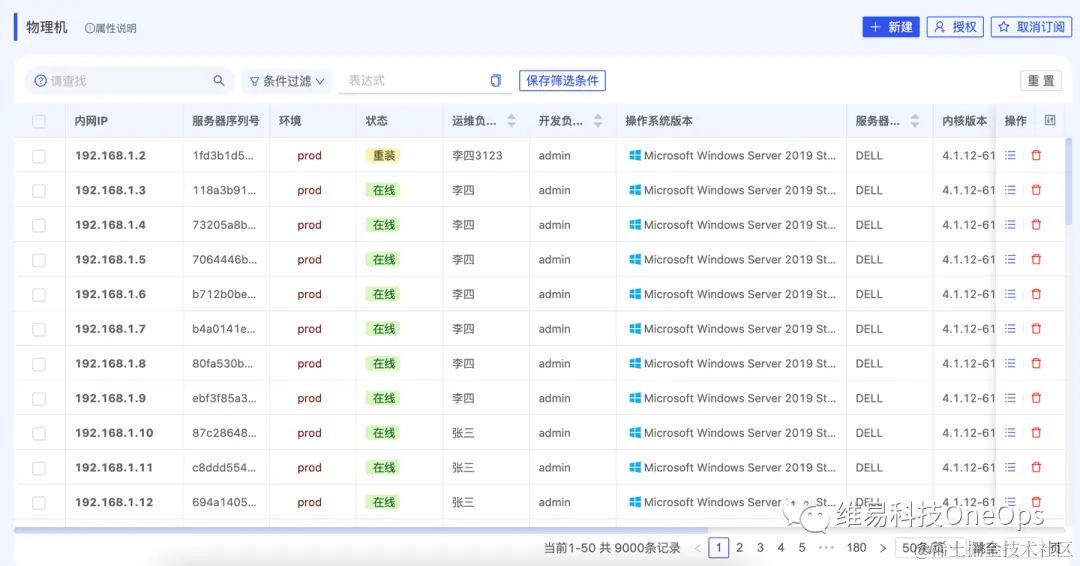The width and height of the screenshot is (1080, 566).
Task: Delete the 192.168.1.11 row via trash icon
Action: pyautogui.click(x=1036, y=468)
